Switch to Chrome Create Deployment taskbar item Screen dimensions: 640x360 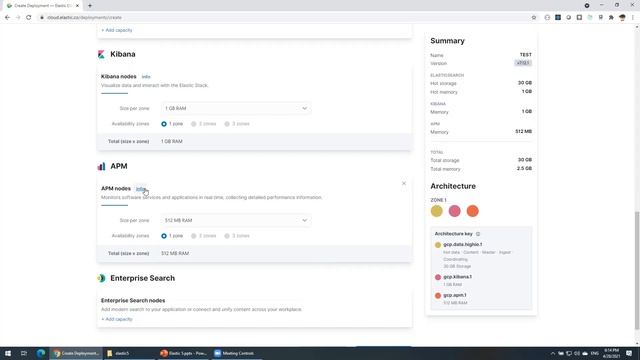point(76,353)
